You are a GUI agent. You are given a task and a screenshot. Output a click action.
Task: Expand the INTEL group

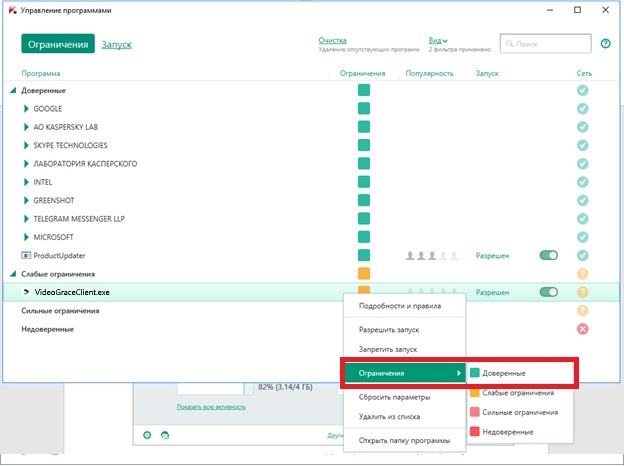click(26, 182)
